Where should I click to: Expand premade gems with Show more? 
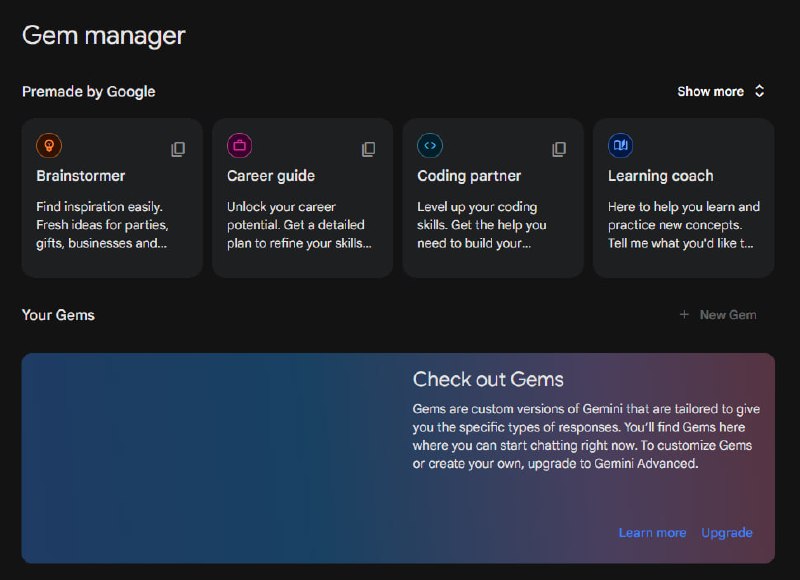(x=710, y=92)
